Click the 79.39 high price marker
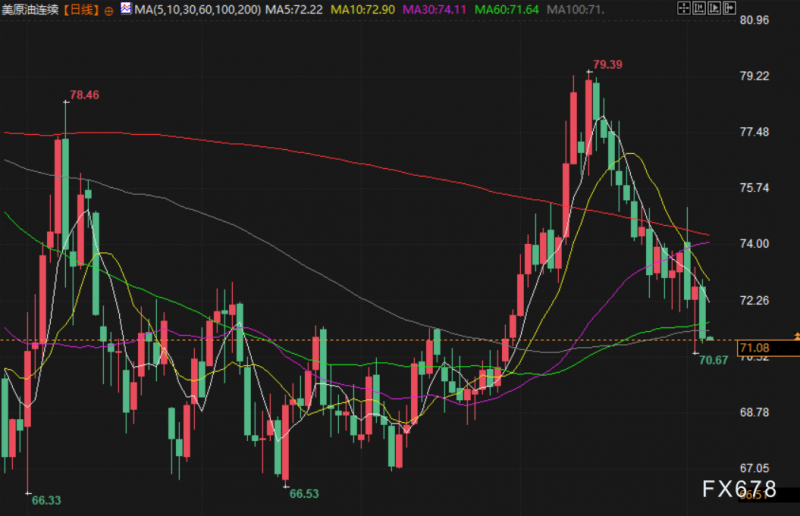The width and height of the screenshot is (800, 516). click(x=607, y=65)
